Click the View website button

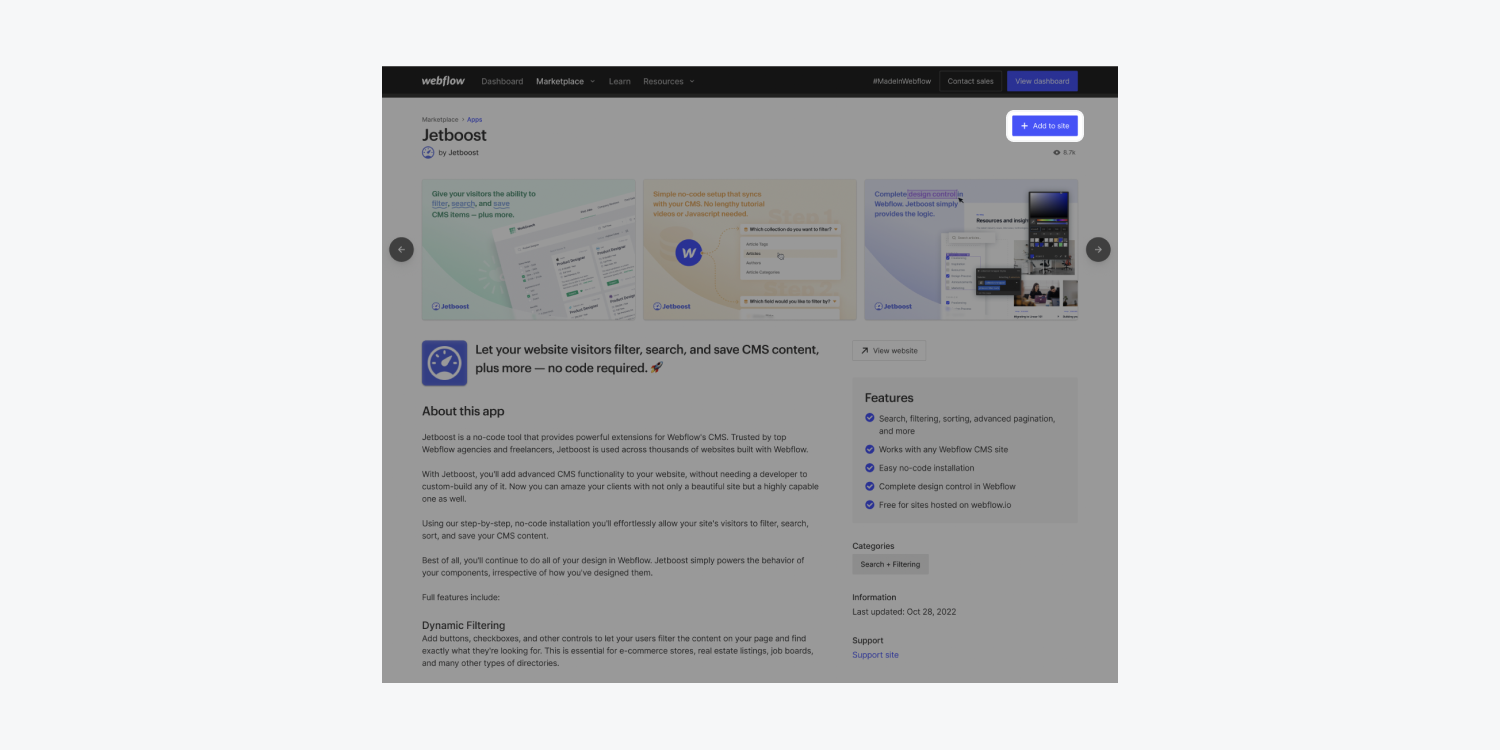(x=889, y=351)
